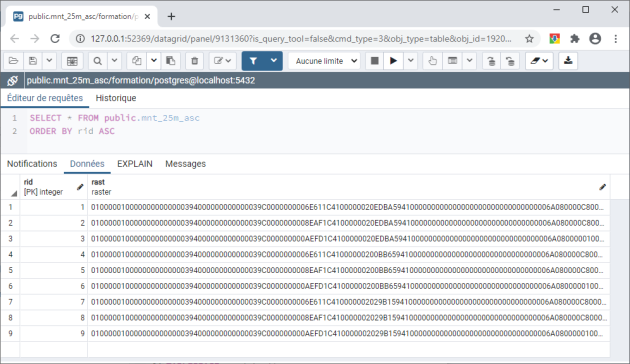Image resolution: width=630 pixels, height=364 pixels.
Task: Open the Aucune limite row limit combo
Action: (x=324, y=61)
